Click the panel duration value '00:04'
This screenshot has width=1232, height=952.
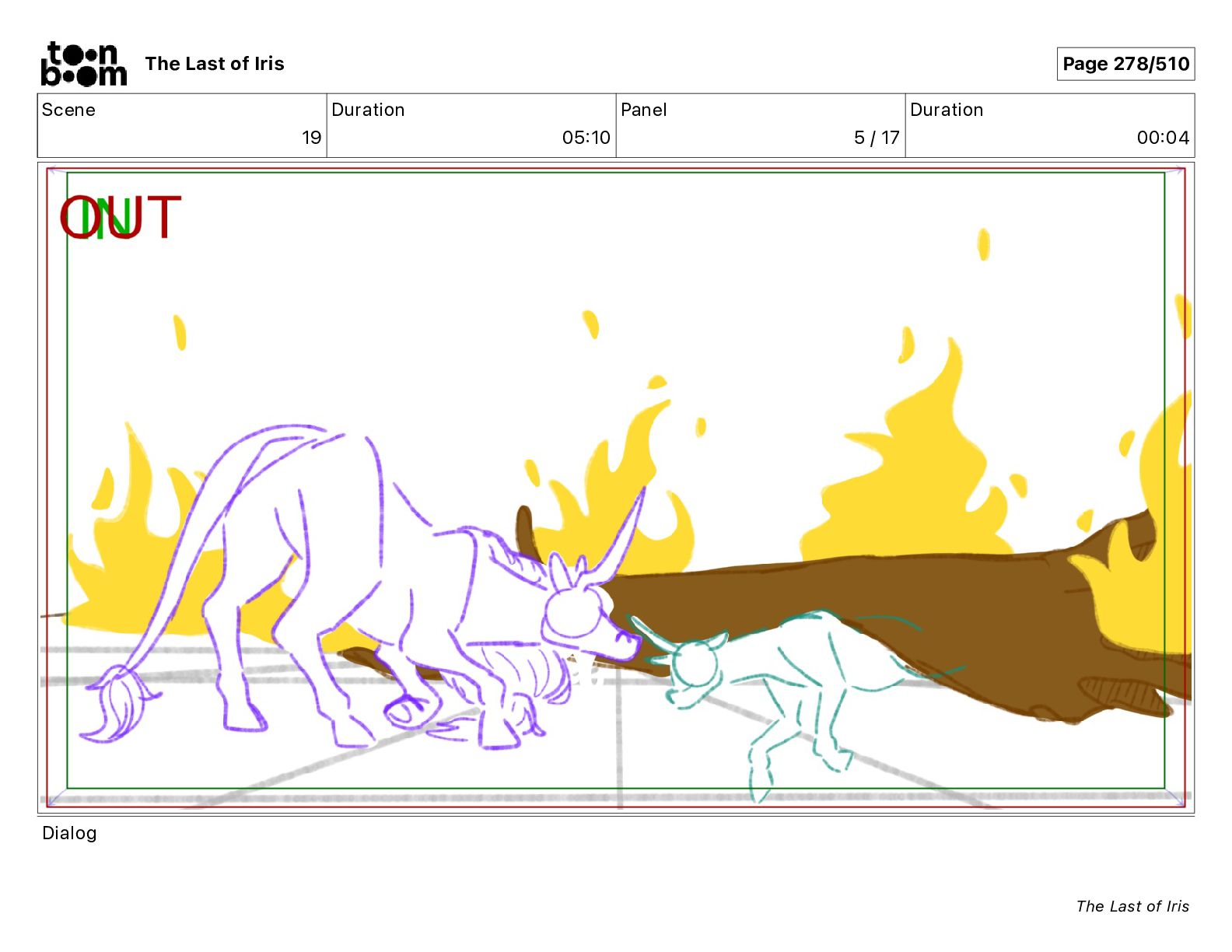[x=1163, y=138]
